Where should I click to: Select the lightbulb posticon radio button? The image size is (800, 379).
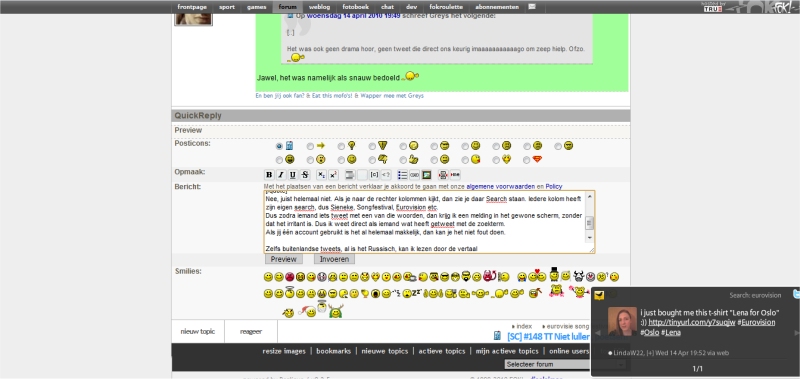pos(341,146)
